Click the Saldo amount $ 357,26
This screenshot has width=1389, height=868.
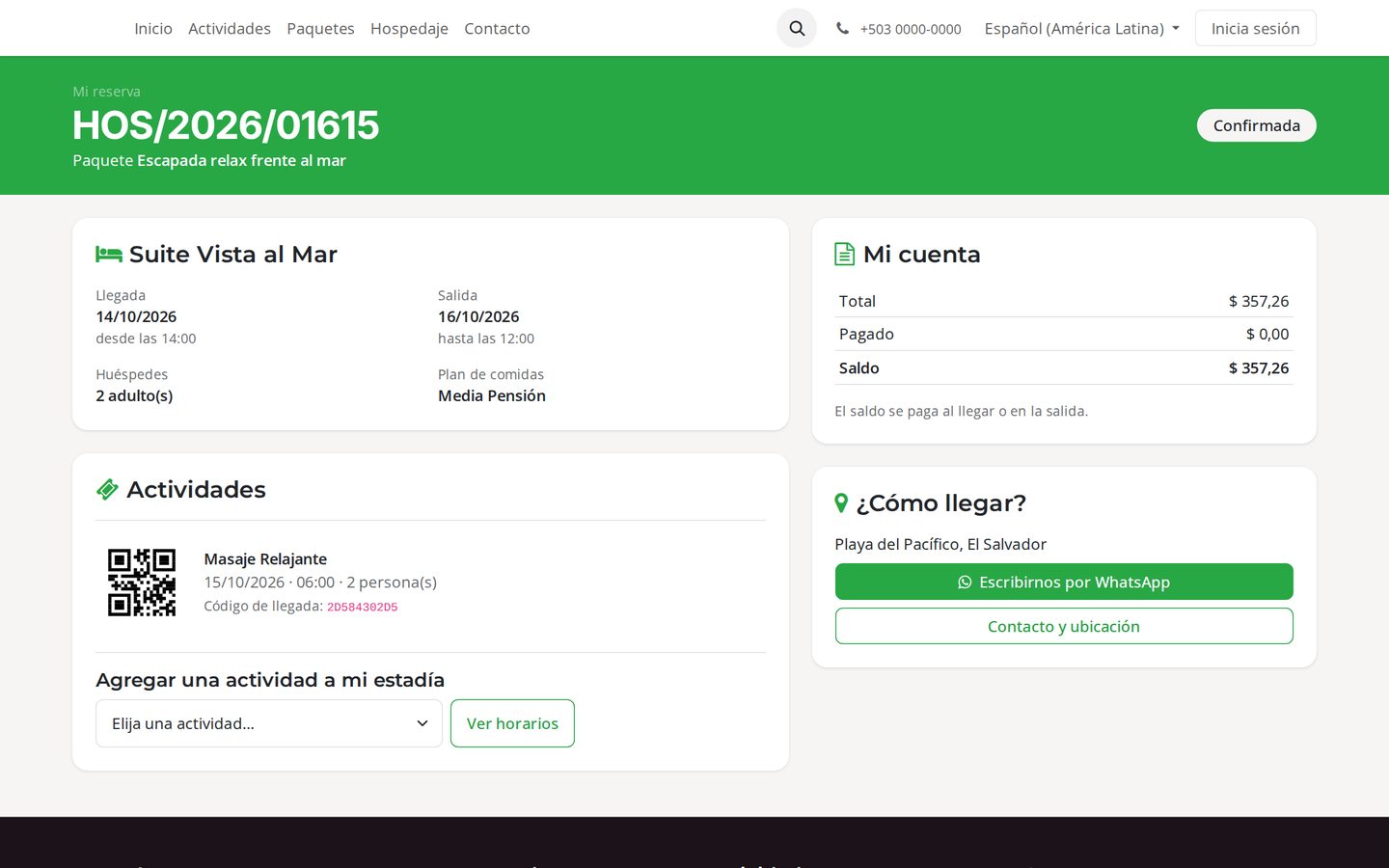1259,367
